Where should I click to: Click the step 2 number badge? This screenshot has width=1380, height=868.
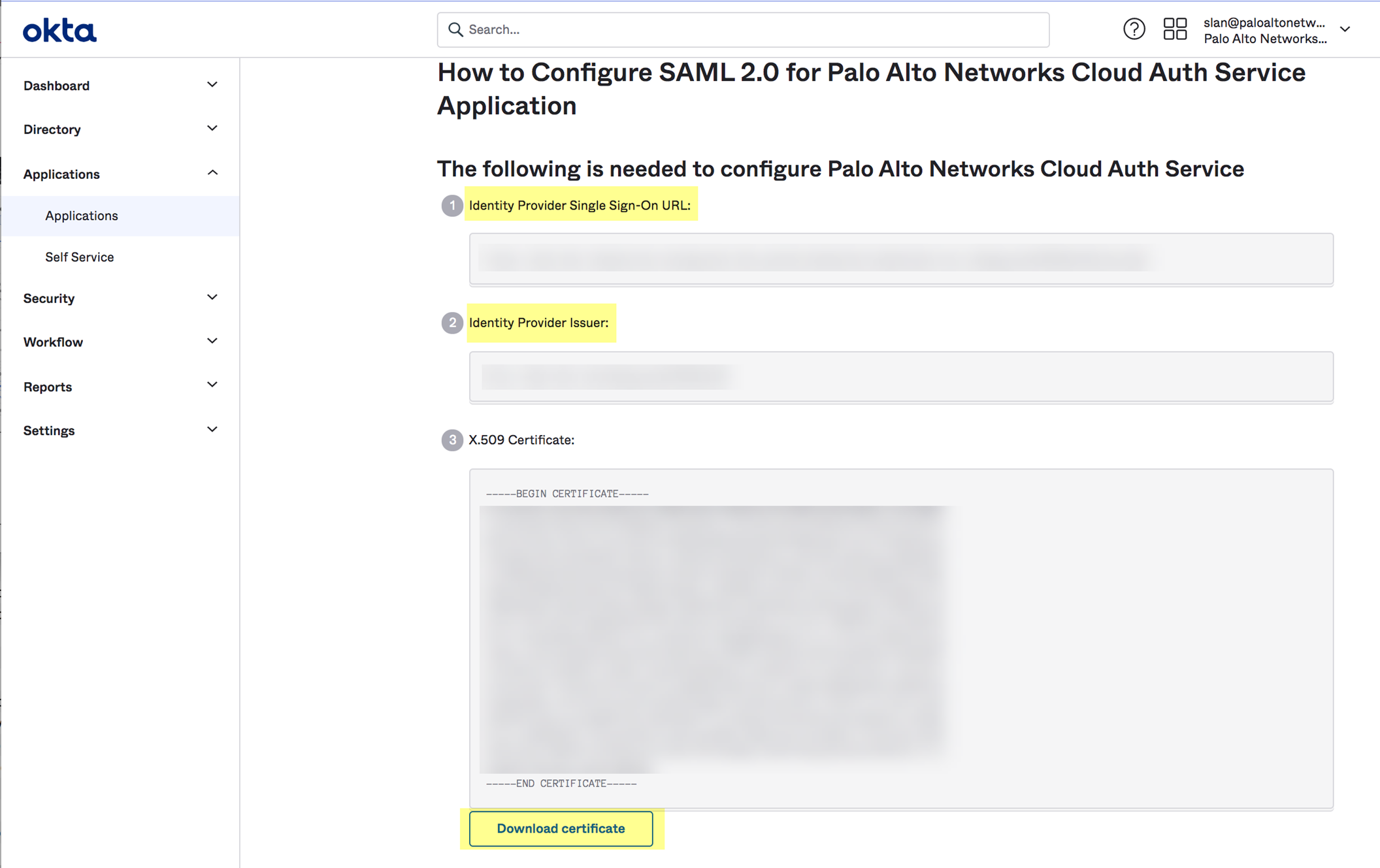tap(452, 323)
